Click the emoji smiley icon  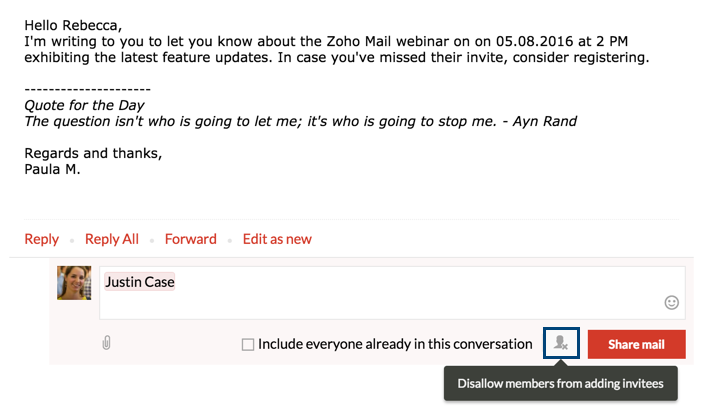[672, 302]
